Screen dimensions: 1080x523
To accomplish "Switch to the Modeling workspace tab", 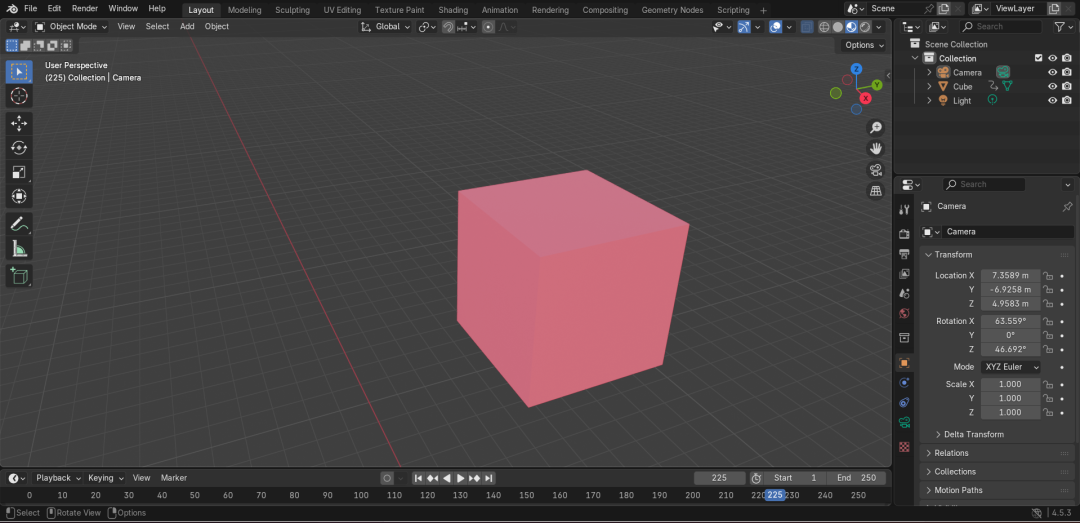I will click(245, 10).
